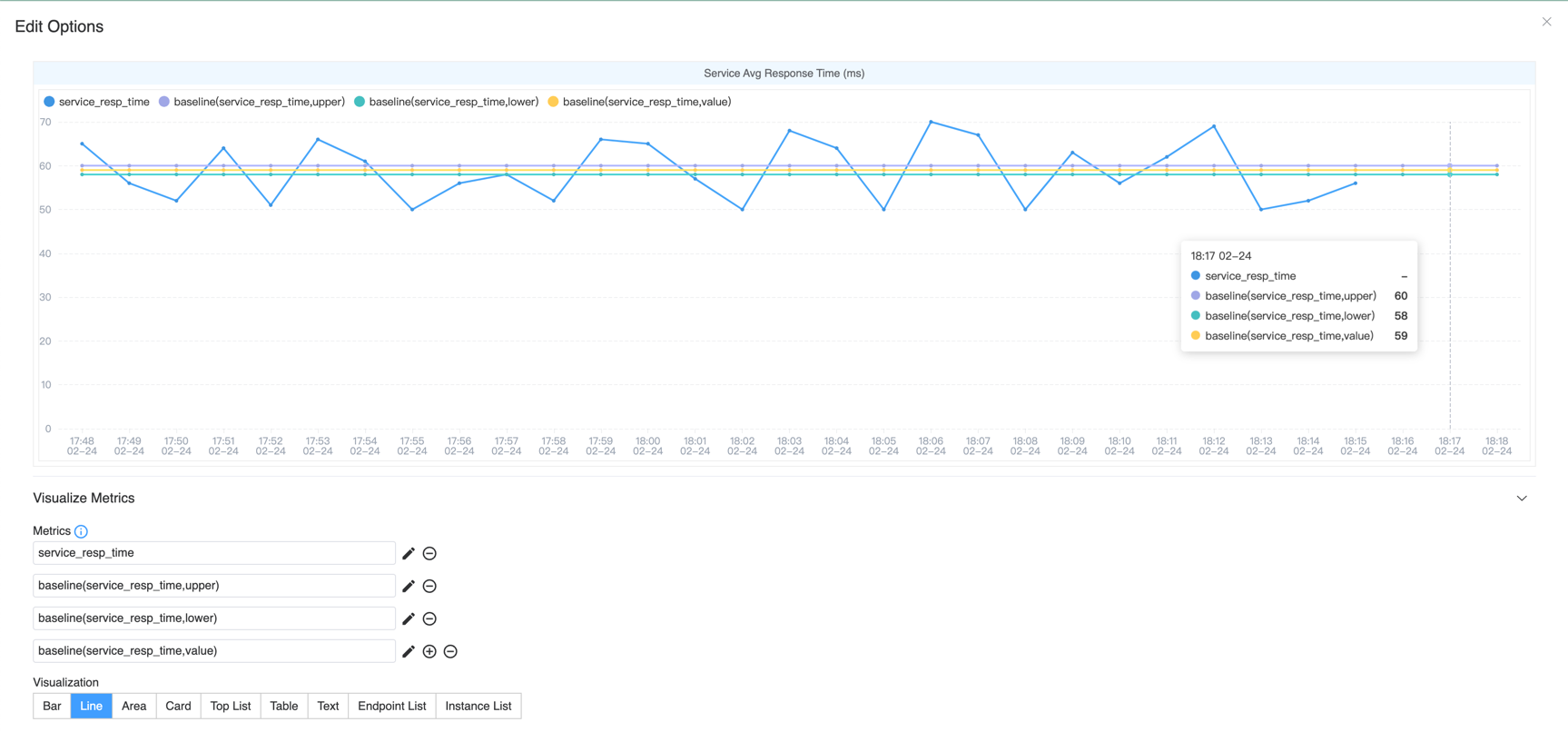Edit the baseline upper metric with pencil icon
Viewport: 1568px width, 732px height.
tap(409, 586)
